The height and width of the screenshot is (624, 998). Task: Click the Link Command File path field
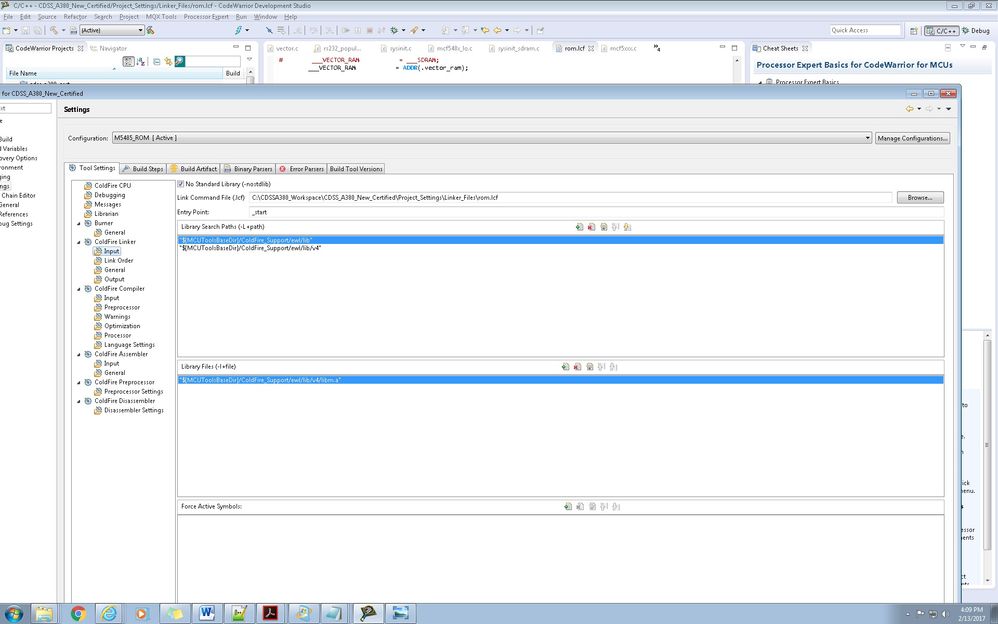tap(570, 198)
